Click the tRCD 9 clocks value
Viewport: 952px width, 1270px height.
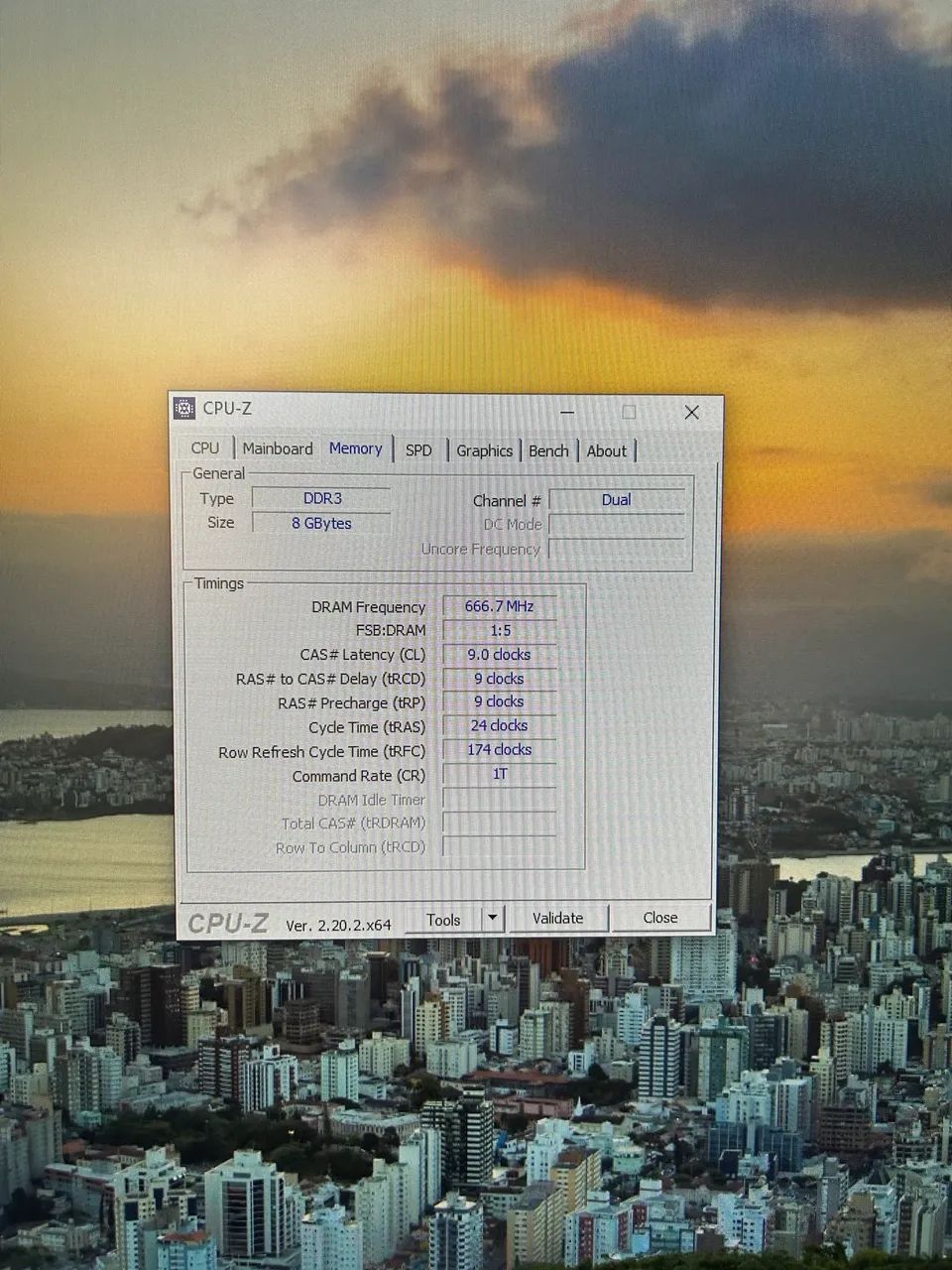point(500,679)
